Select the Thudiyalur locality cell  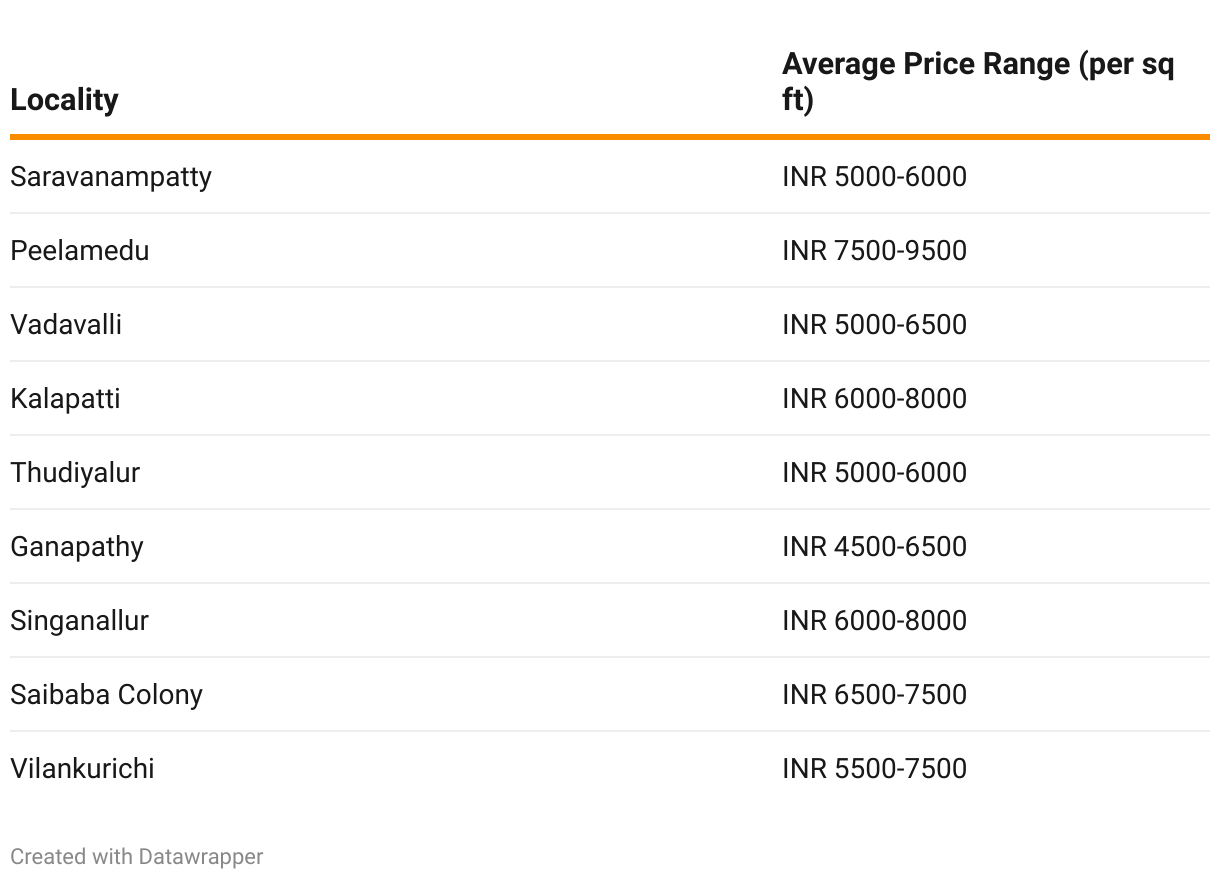point(75,473)
